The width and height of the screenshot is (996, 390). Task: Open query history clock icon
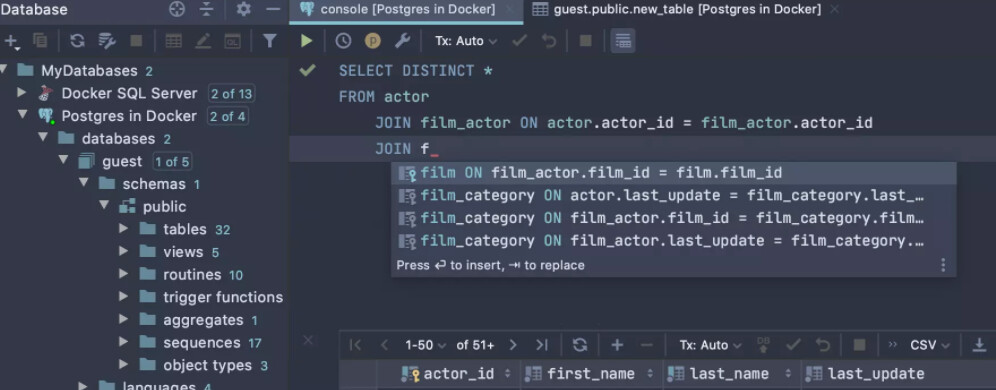pyautogui.click(x=343, y=41)
